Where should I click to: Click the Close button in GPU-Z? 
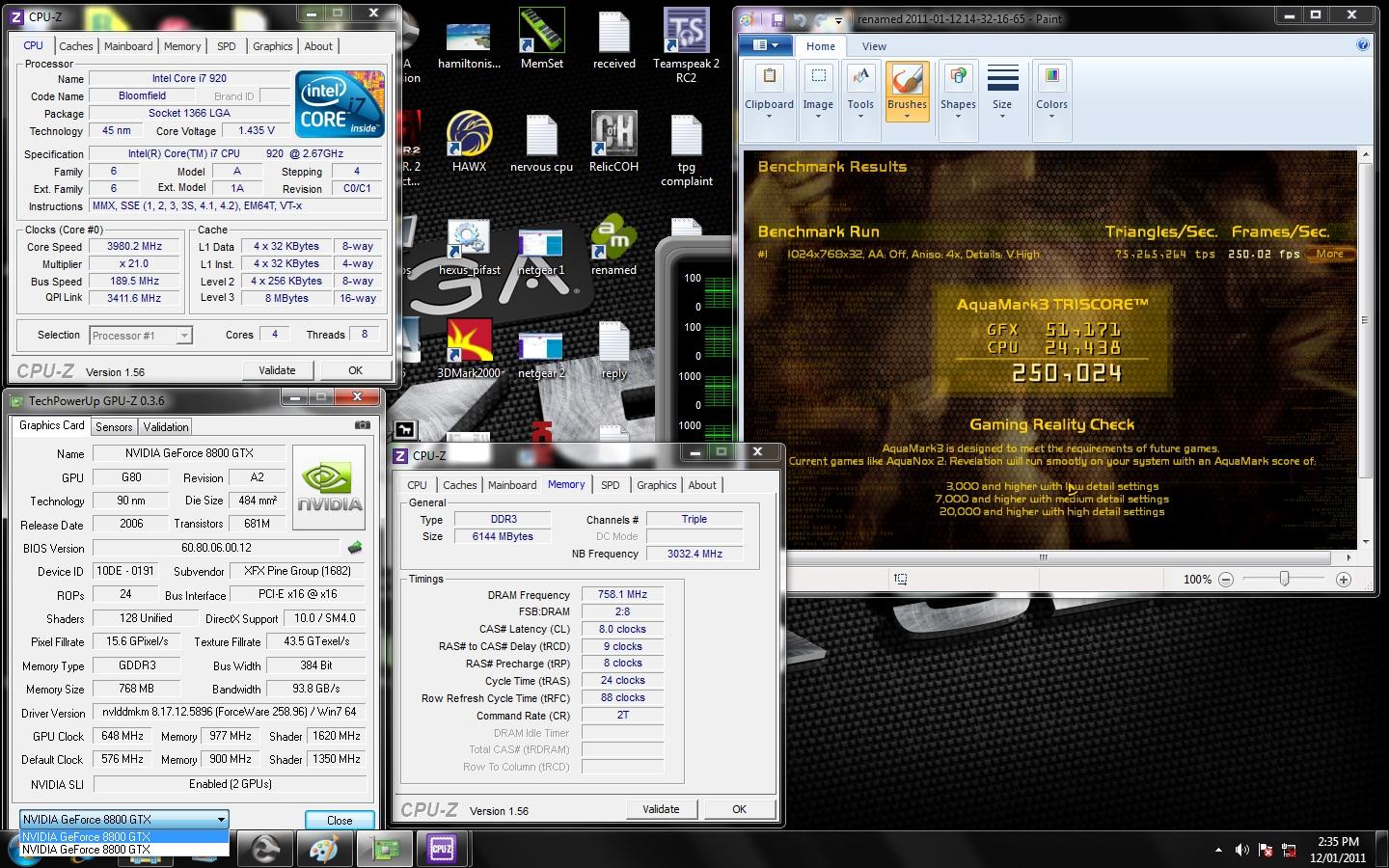340,820
